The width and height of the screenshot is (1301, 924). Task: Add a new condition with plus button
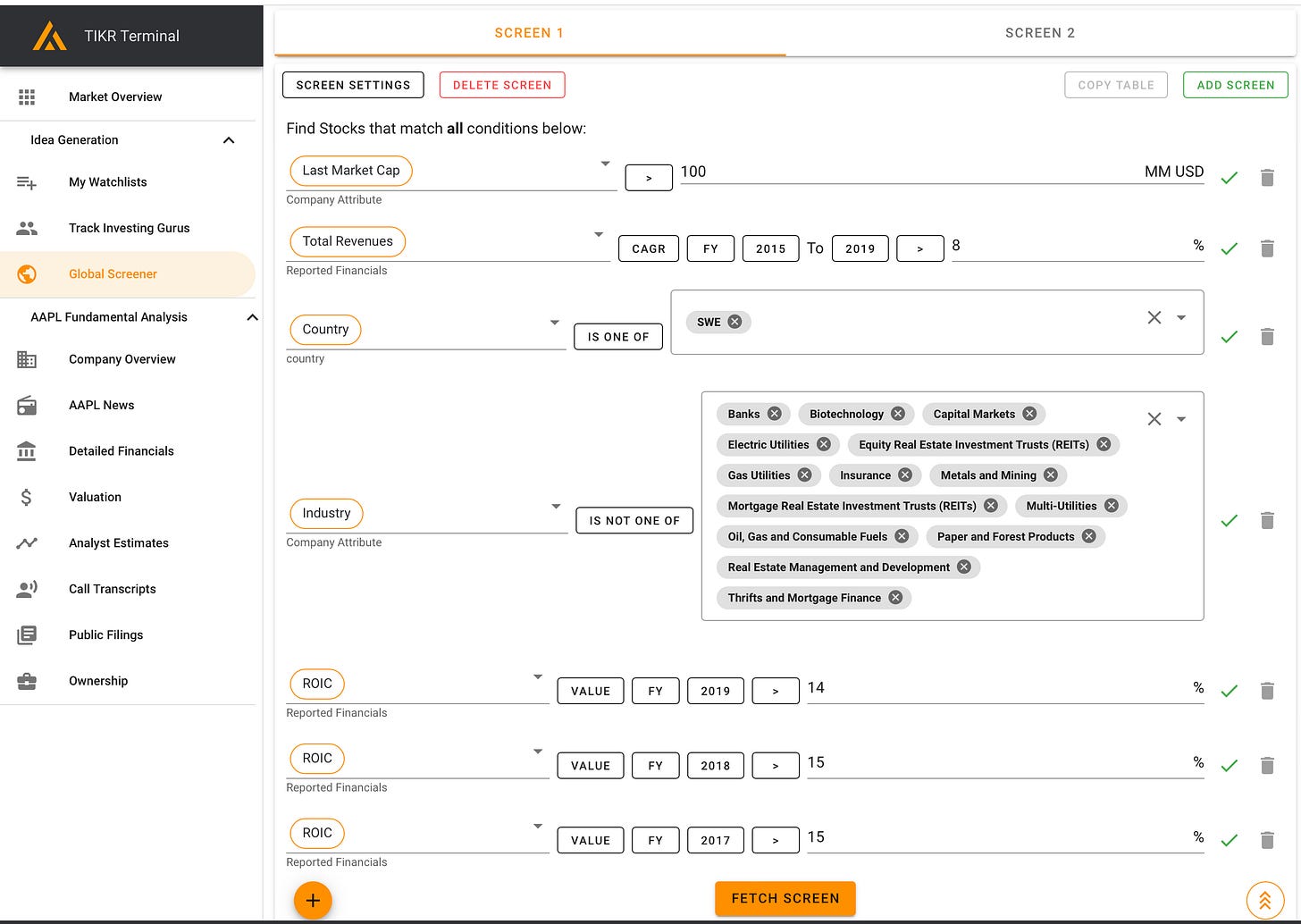click(313, 900)
